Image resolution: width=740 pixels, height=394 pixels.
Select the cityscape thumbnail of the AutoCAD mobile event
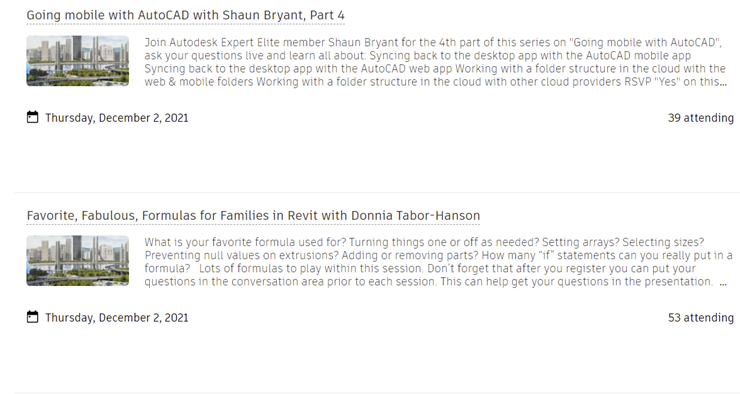coord(77,61)
